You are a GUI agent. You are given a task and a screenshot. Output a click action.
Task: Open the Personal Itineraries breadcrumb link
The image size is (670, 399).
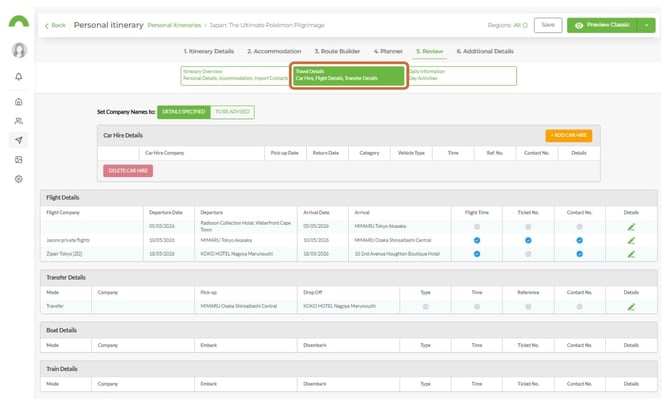click(174, 25)
